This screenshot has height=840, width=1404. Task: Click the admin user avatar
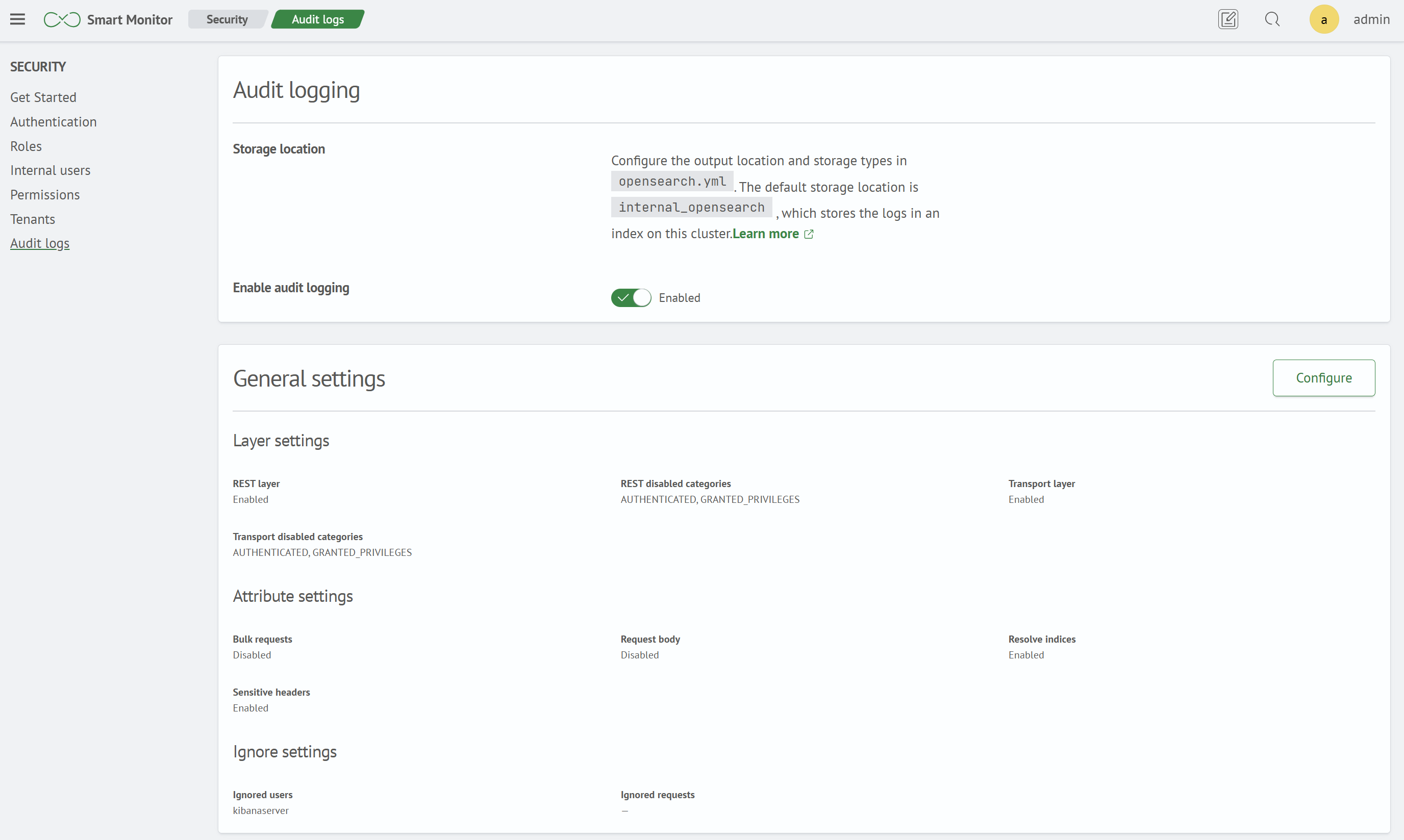(x=1323, y=20)
